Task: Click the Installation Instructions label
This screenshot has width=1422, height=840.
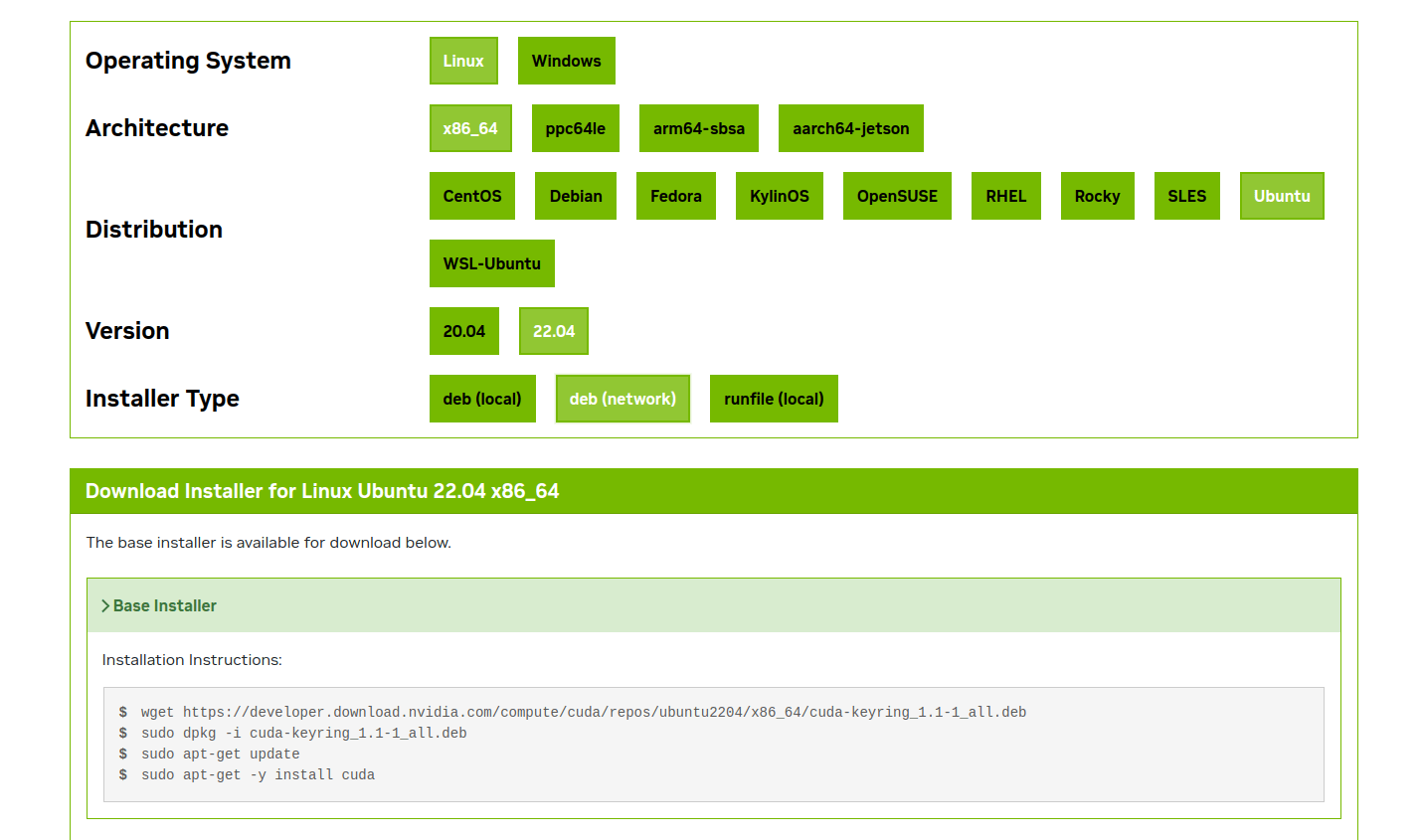Action: (192, 660)
